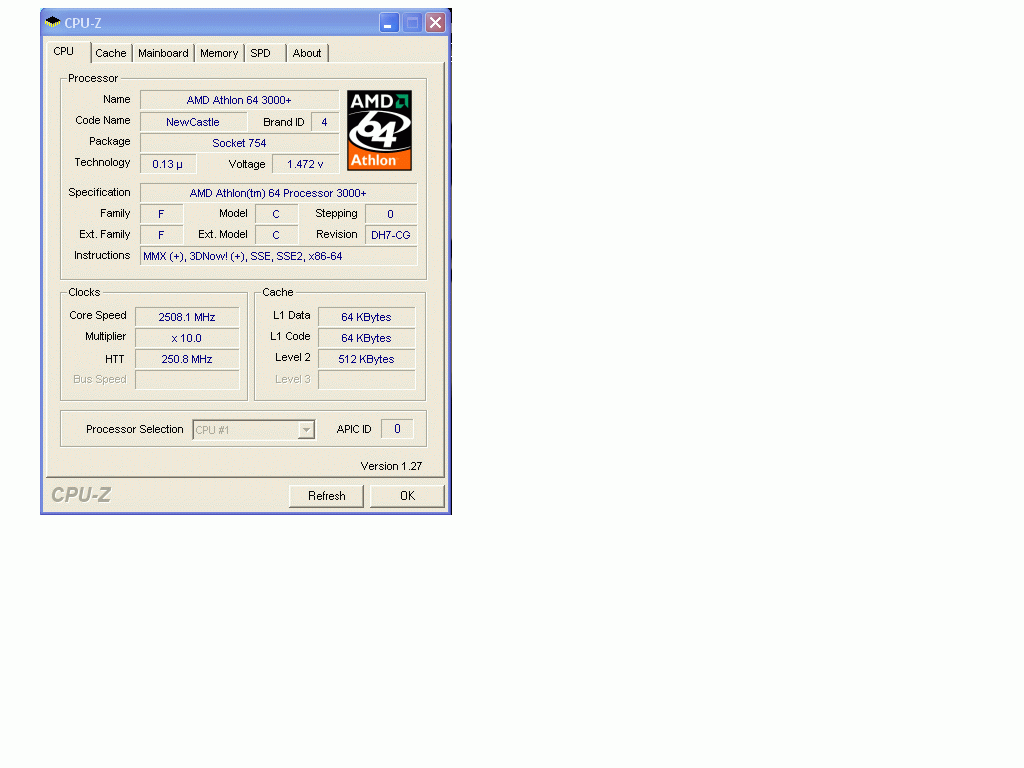This screenshot has width=1024, height=768.
Task: Open the About tab
Action: click(307, 54)
